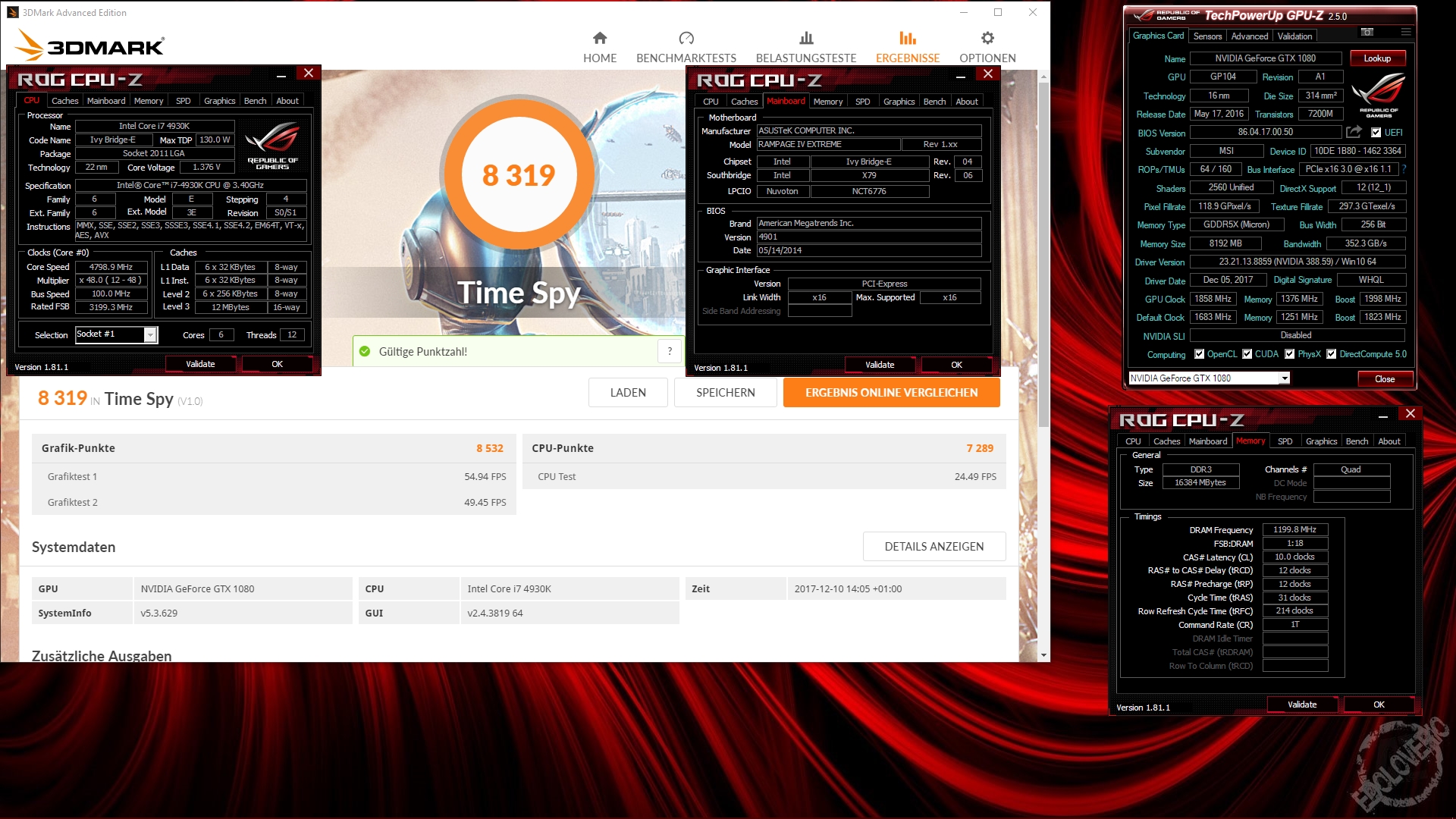Click the Bus Interface question mark in GPU-Z
The width and height of the screenshot is (1456, 819).
click(1404, 169)
